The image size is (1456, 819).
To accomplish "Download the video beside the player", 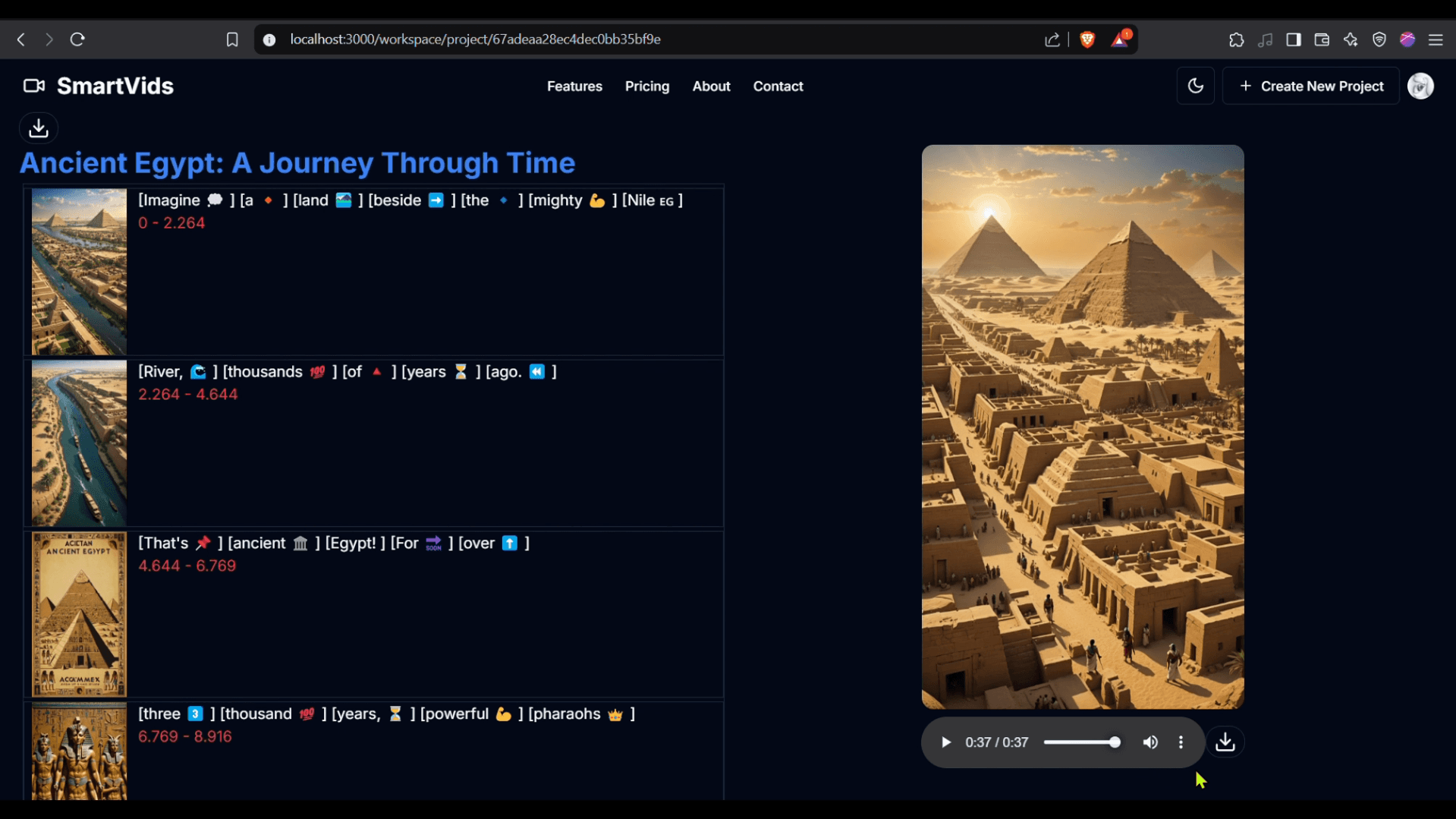I will (1225, 742).
